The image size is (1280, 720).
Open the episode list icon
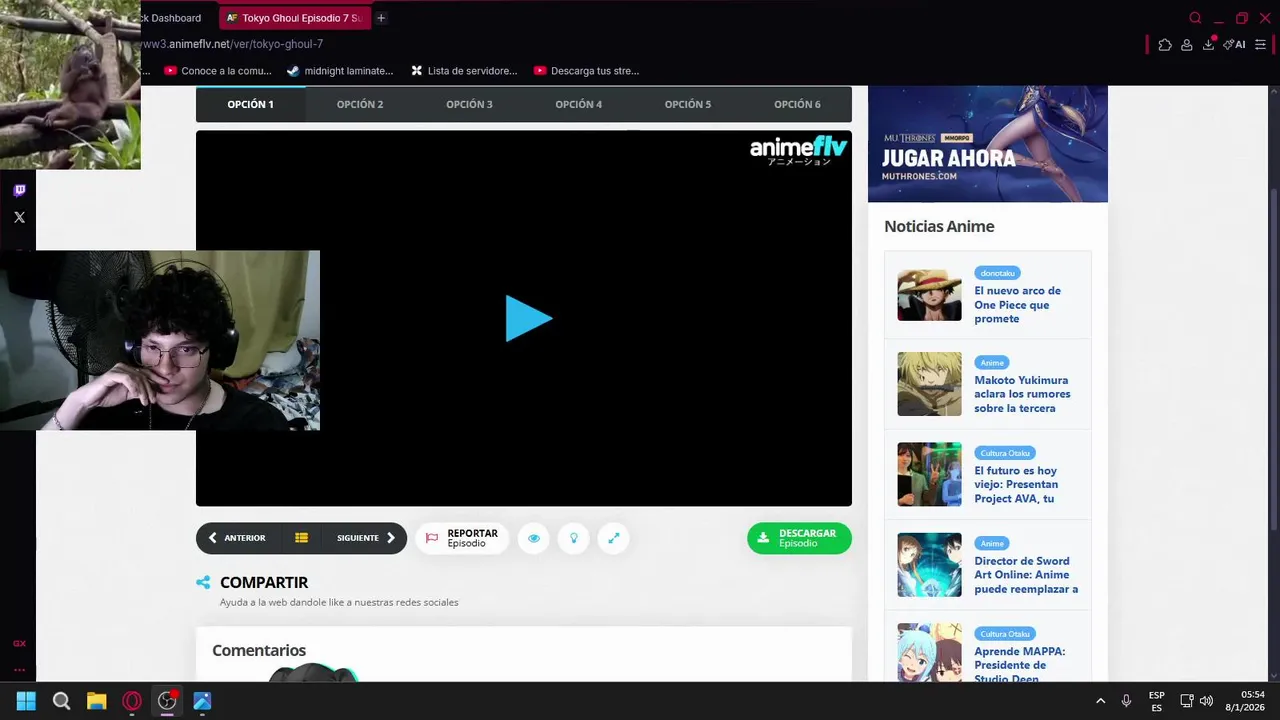(301, 538)
